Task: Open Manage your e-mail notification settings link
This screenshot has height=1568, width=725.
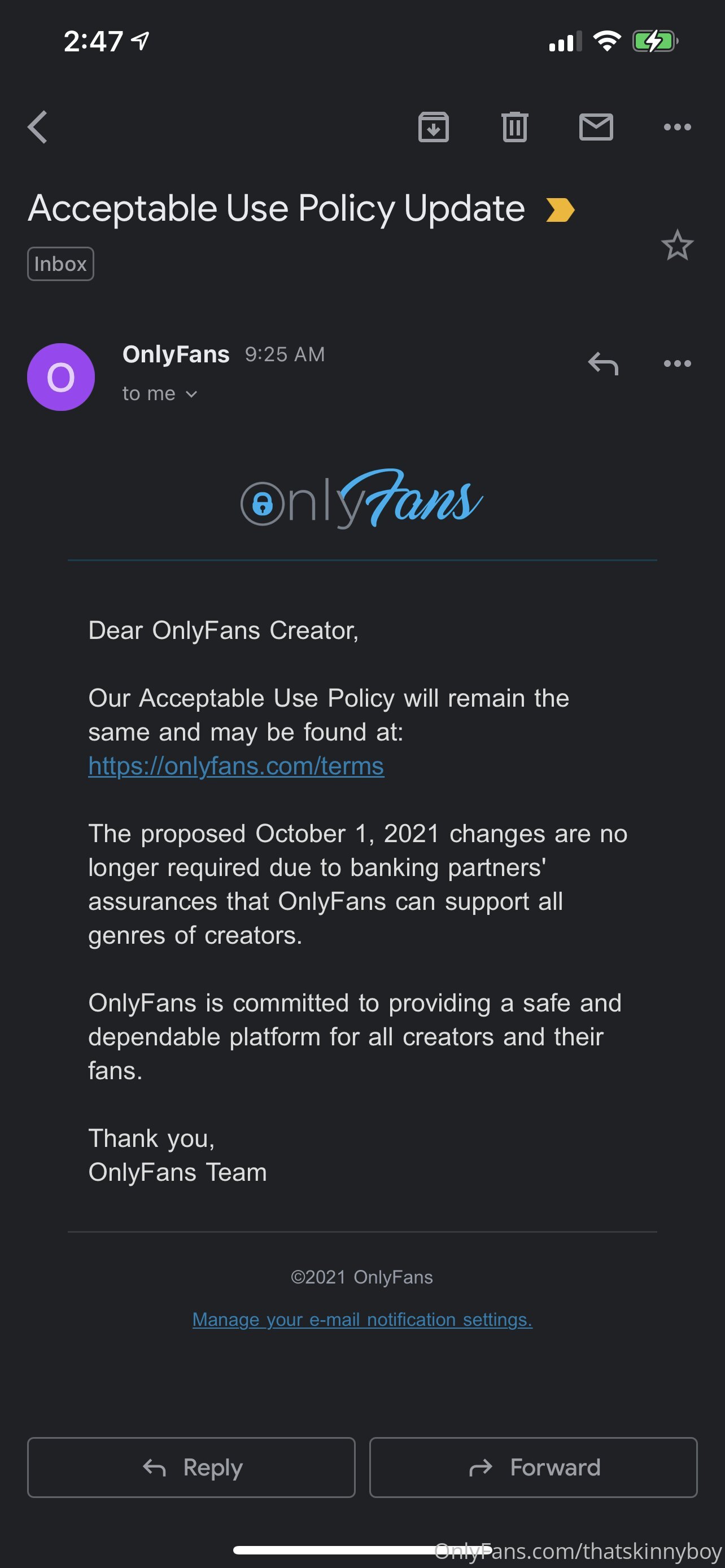Action: point(362,1319)
